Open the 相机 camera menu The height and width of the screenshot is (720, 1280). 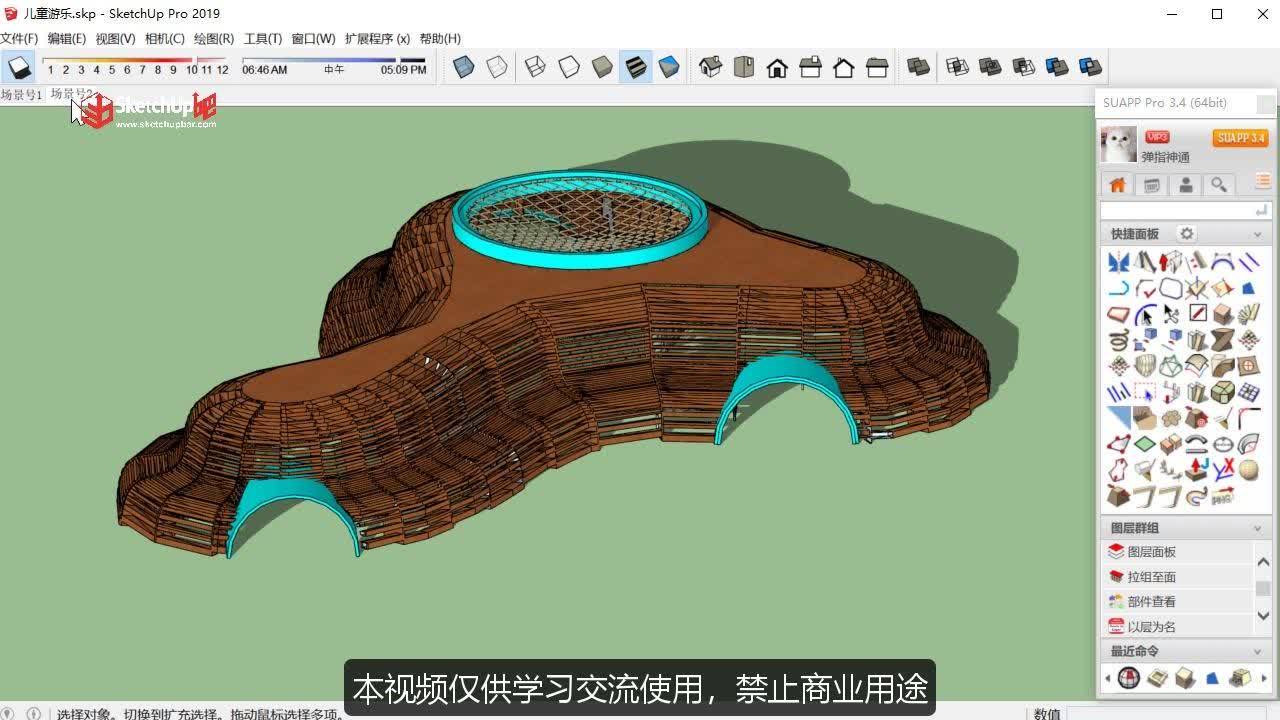point(165,38)
